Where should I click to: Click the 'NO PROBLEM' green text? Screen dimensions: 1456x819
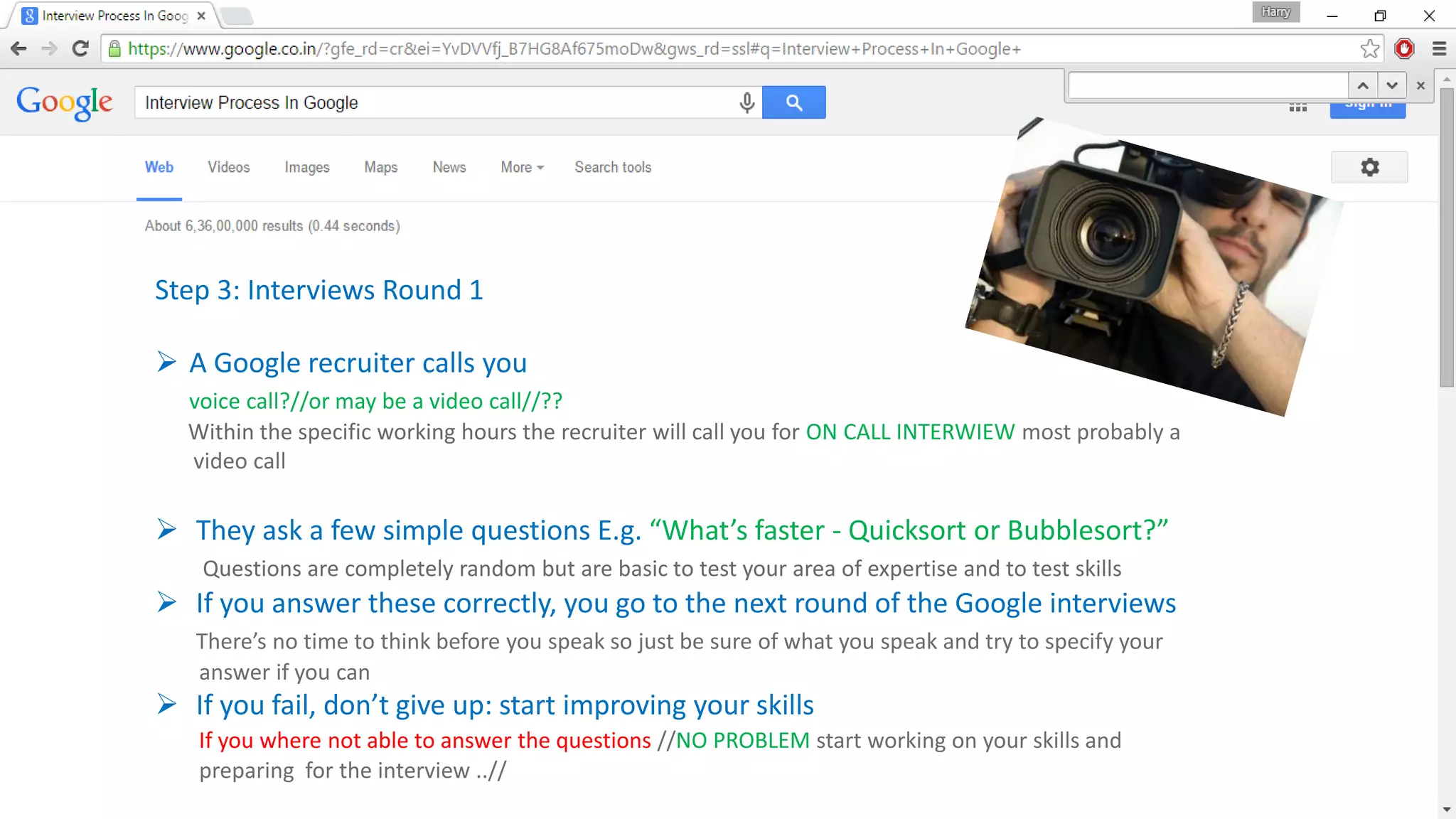(743, 740)
